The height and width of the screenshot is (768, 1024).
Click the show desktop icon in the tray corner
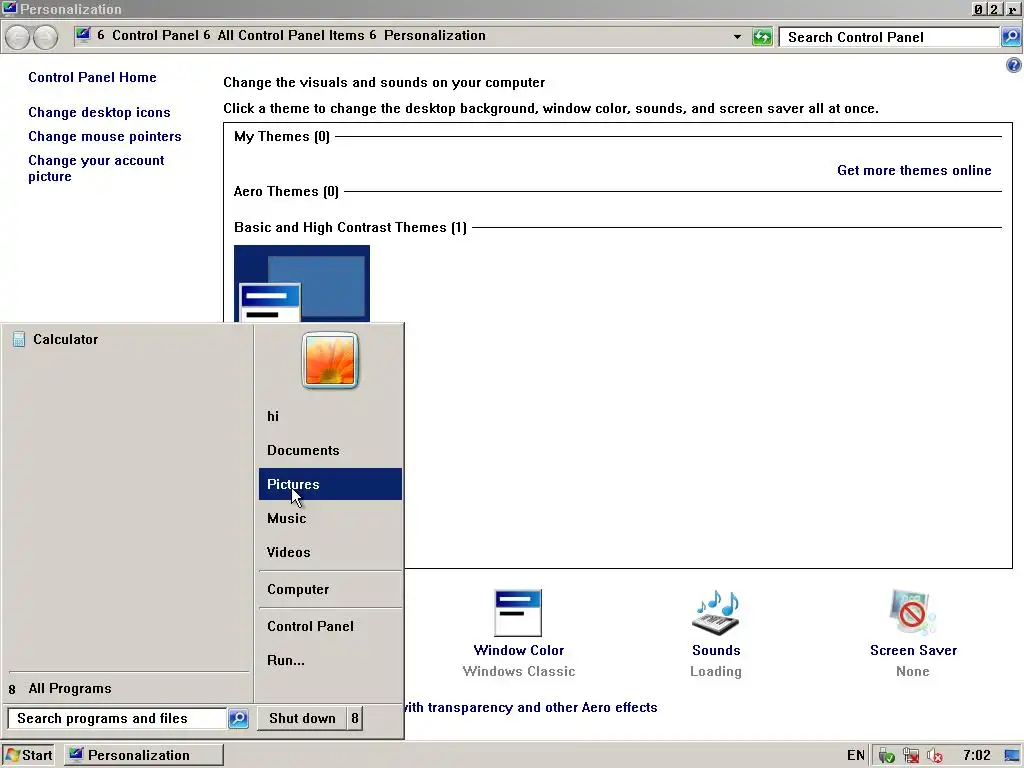point(1012,756)
